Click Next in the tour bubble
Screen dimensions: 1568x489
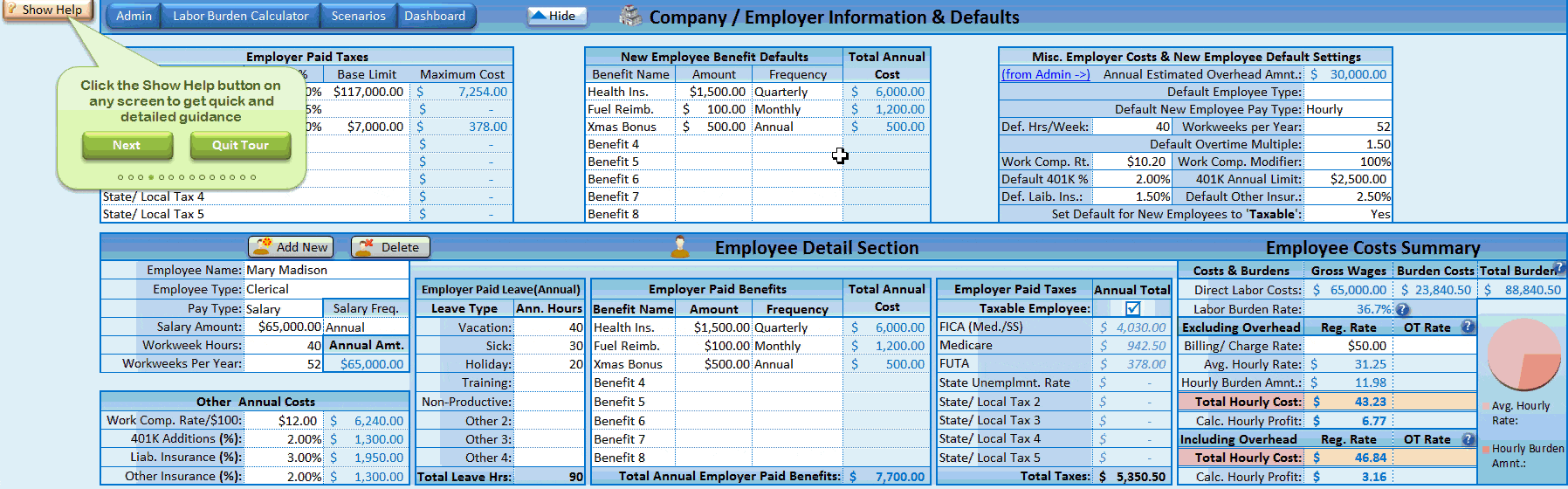(126, 146)
